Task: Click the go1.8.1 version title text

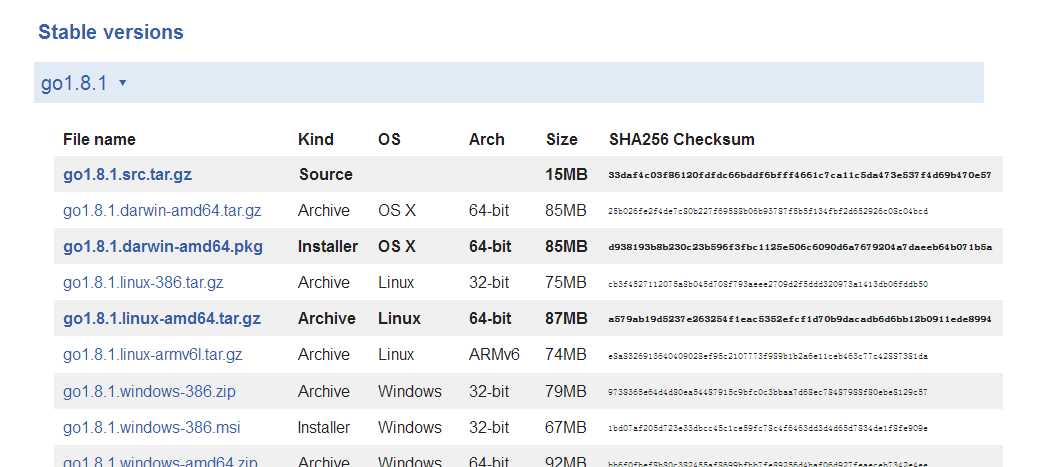Action: [x=74, y=84]
